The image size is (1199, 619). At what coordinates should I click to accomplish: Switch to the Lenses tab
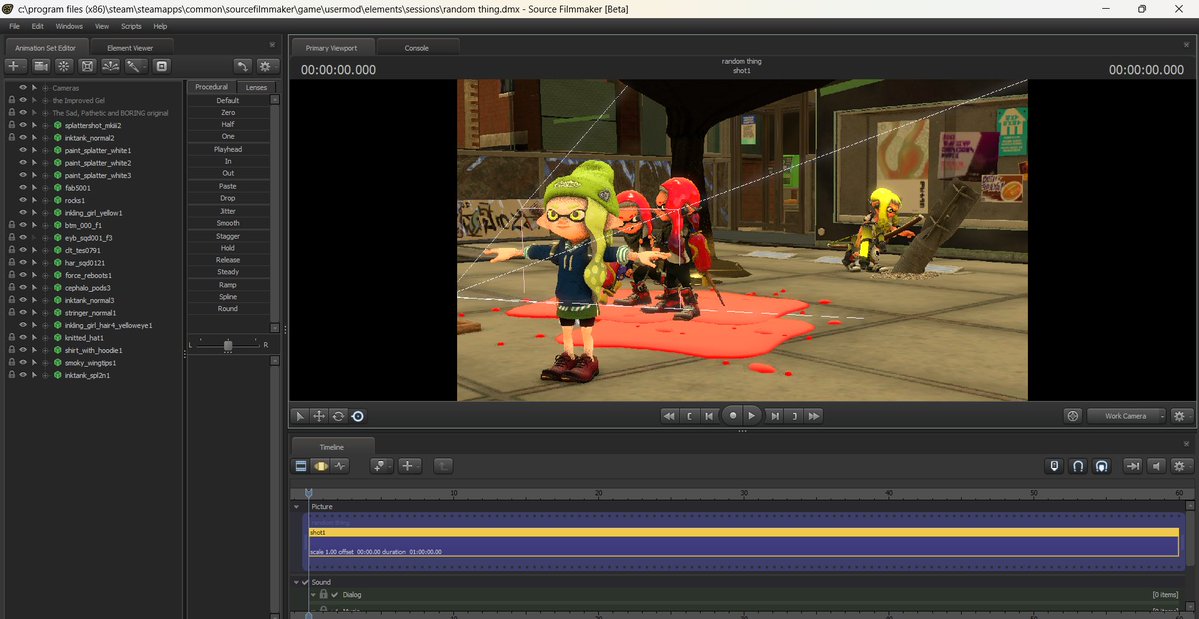(x=256, y=87)
